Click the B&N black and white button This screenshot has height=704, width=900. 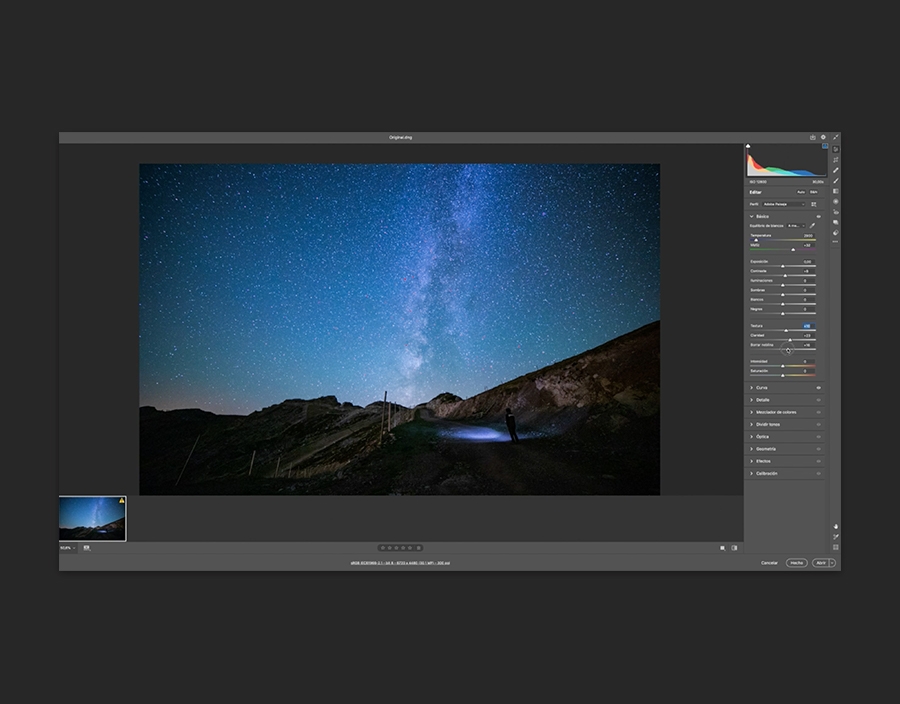[813, 192]
